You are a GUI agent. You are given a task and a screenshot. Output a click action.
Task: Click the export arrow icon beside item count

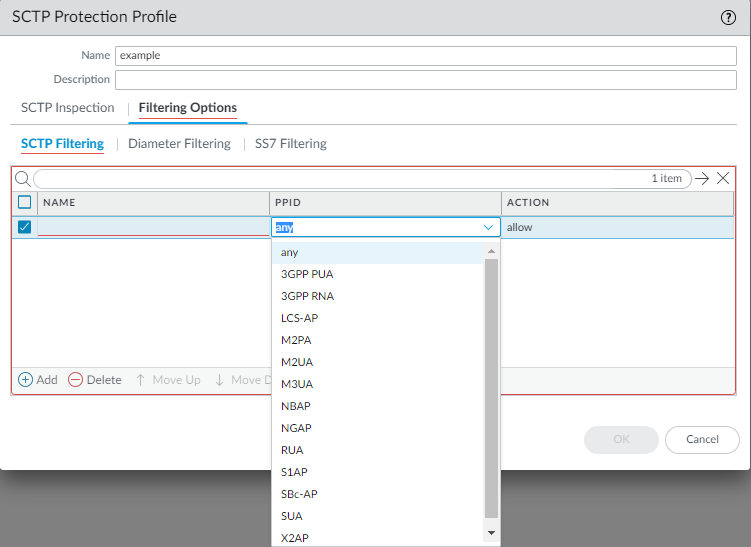pyautogui.click(x=702, y=178)
